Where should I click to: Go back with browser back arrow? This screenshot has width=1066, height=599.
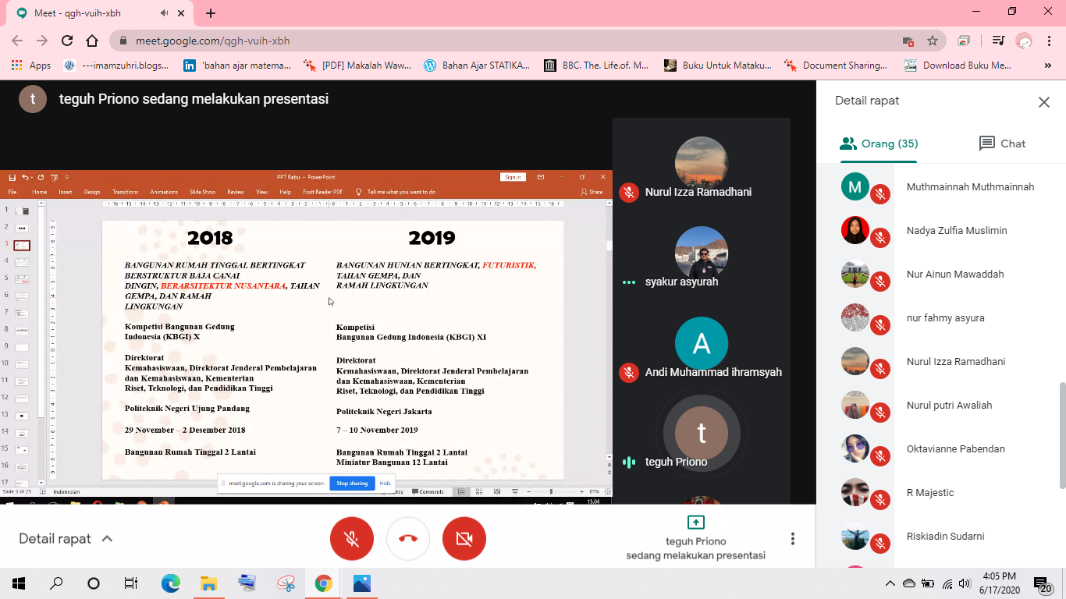17,41
